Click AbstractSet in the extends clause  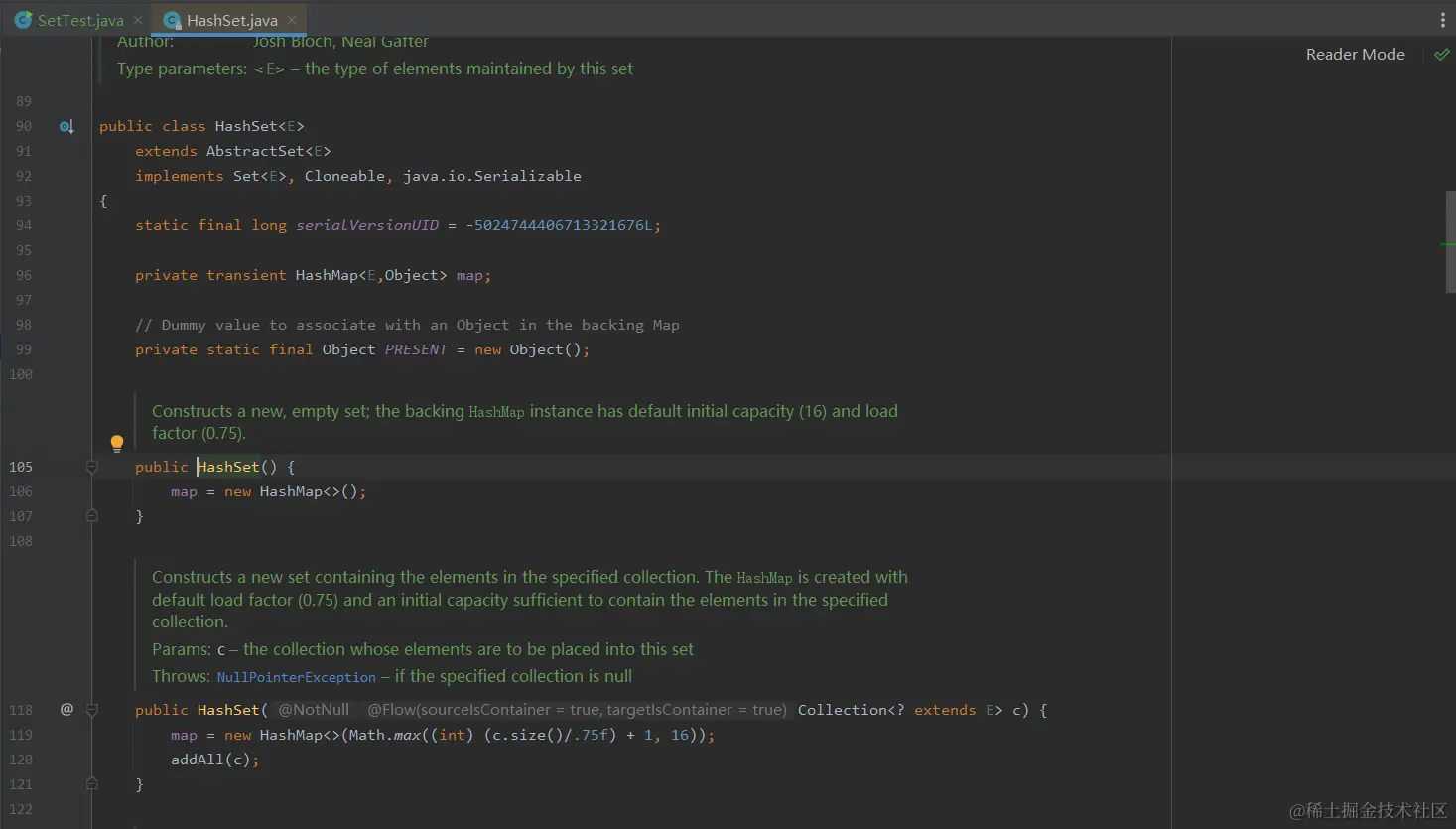255,151
